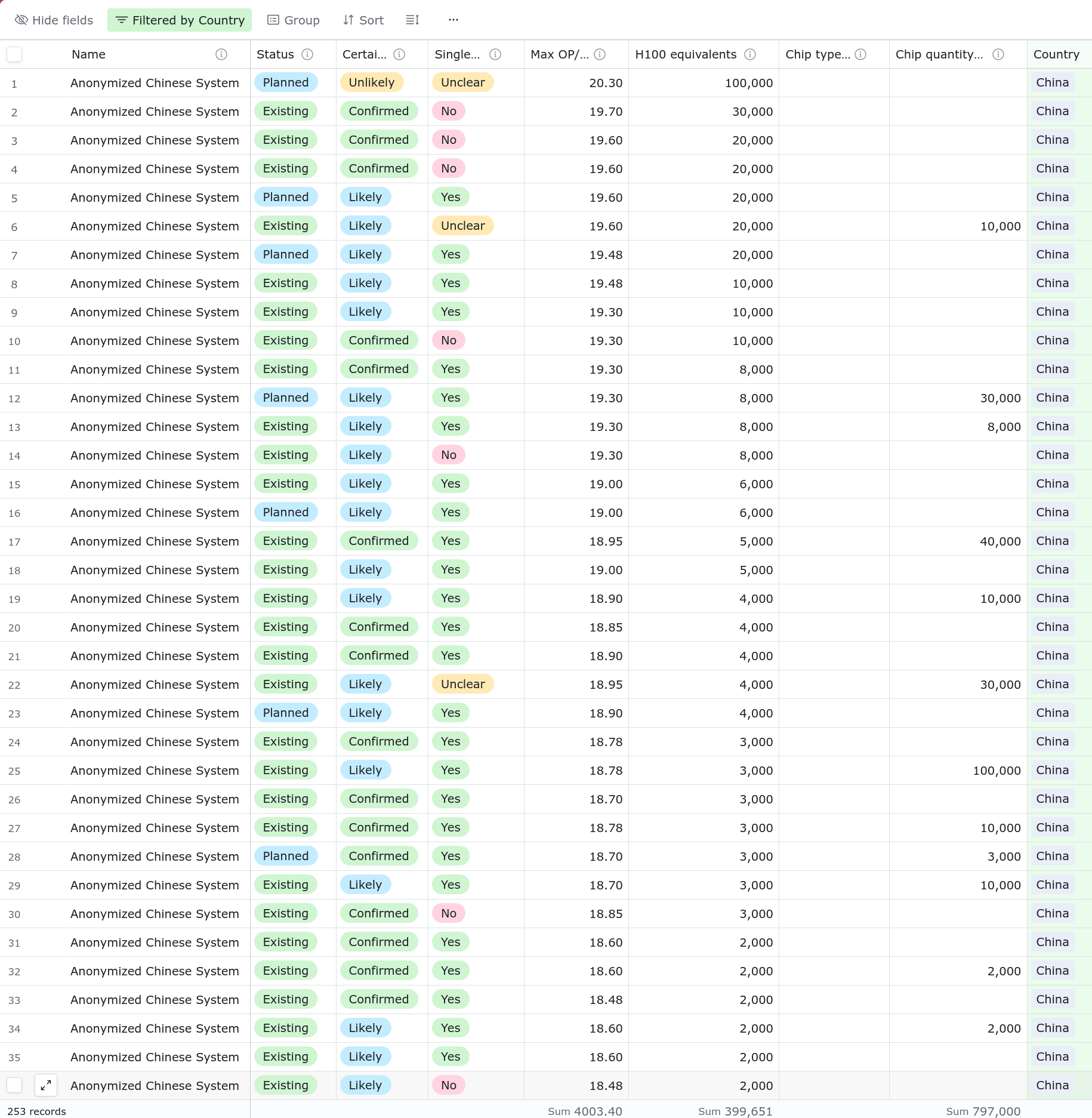Click the Sum 797,000 summary cell

click(x=983, y=1111)
